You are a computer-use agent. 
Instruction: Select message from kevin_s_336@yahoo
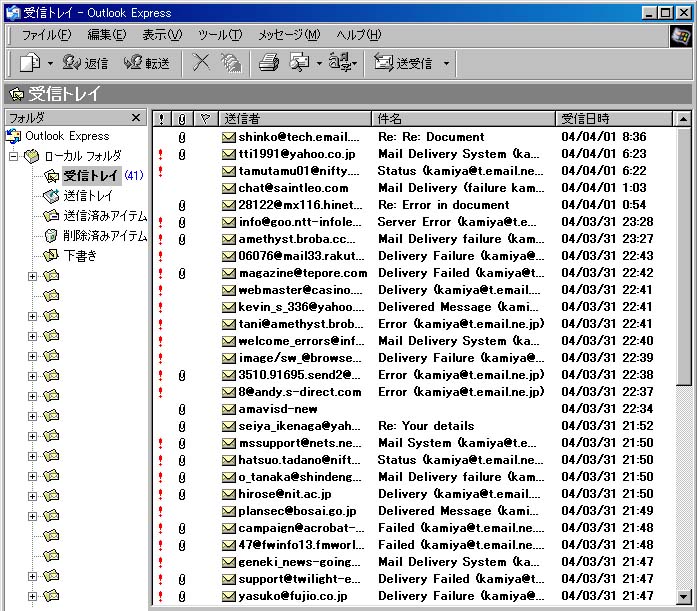[301, 307]
